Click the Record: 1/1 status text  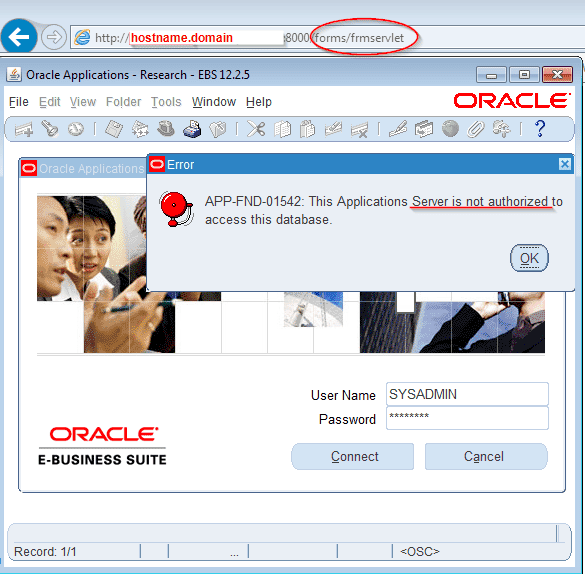(x=45, y=552)
